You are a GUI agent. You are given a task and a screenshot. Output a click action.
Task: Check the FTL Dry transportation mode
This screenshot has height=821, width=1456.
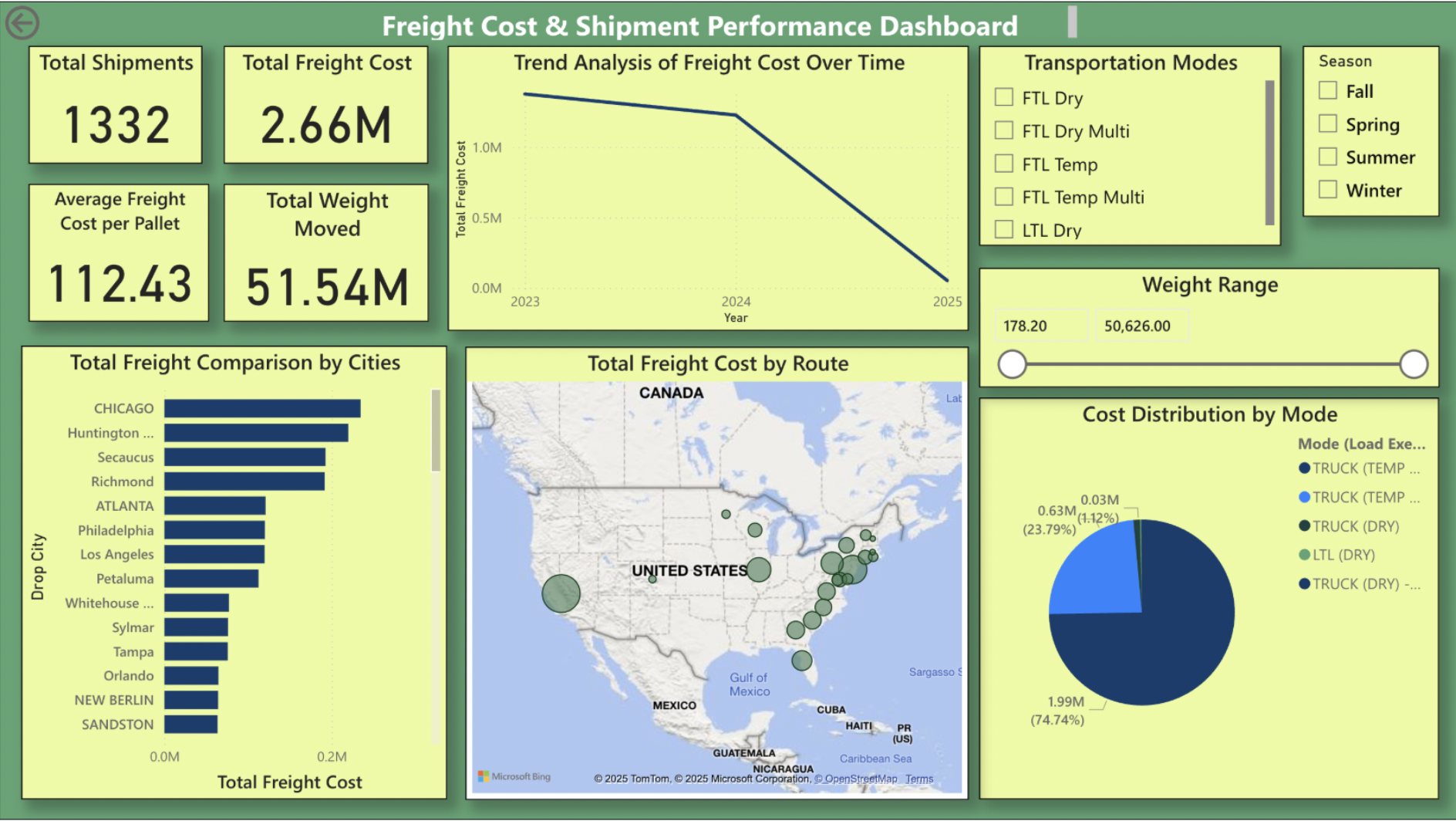pos(1004,97)
